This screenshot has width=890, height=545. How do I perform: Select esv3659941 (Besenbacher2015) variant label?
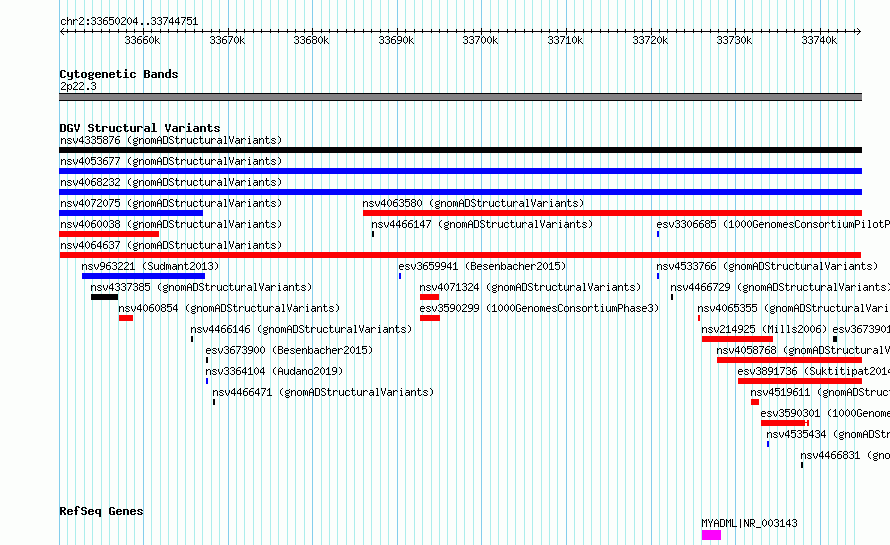(x=482, y=266)
